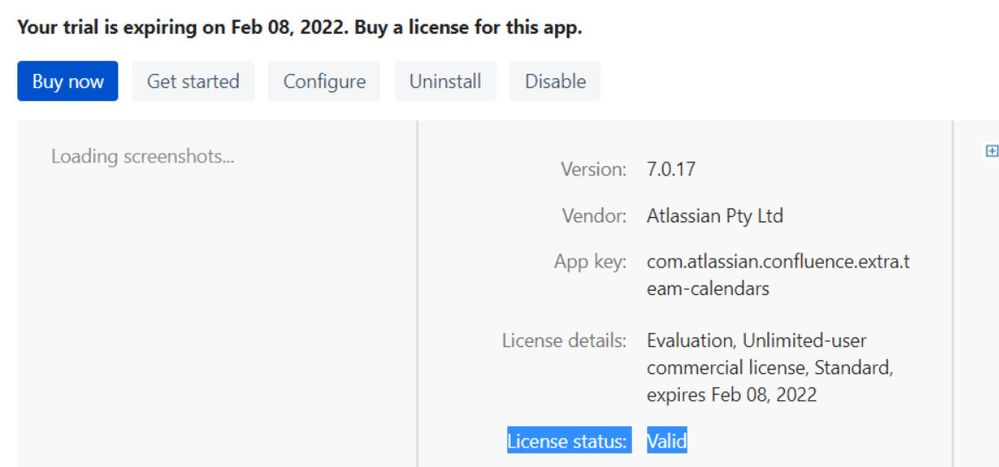Click the Version label

594,169
